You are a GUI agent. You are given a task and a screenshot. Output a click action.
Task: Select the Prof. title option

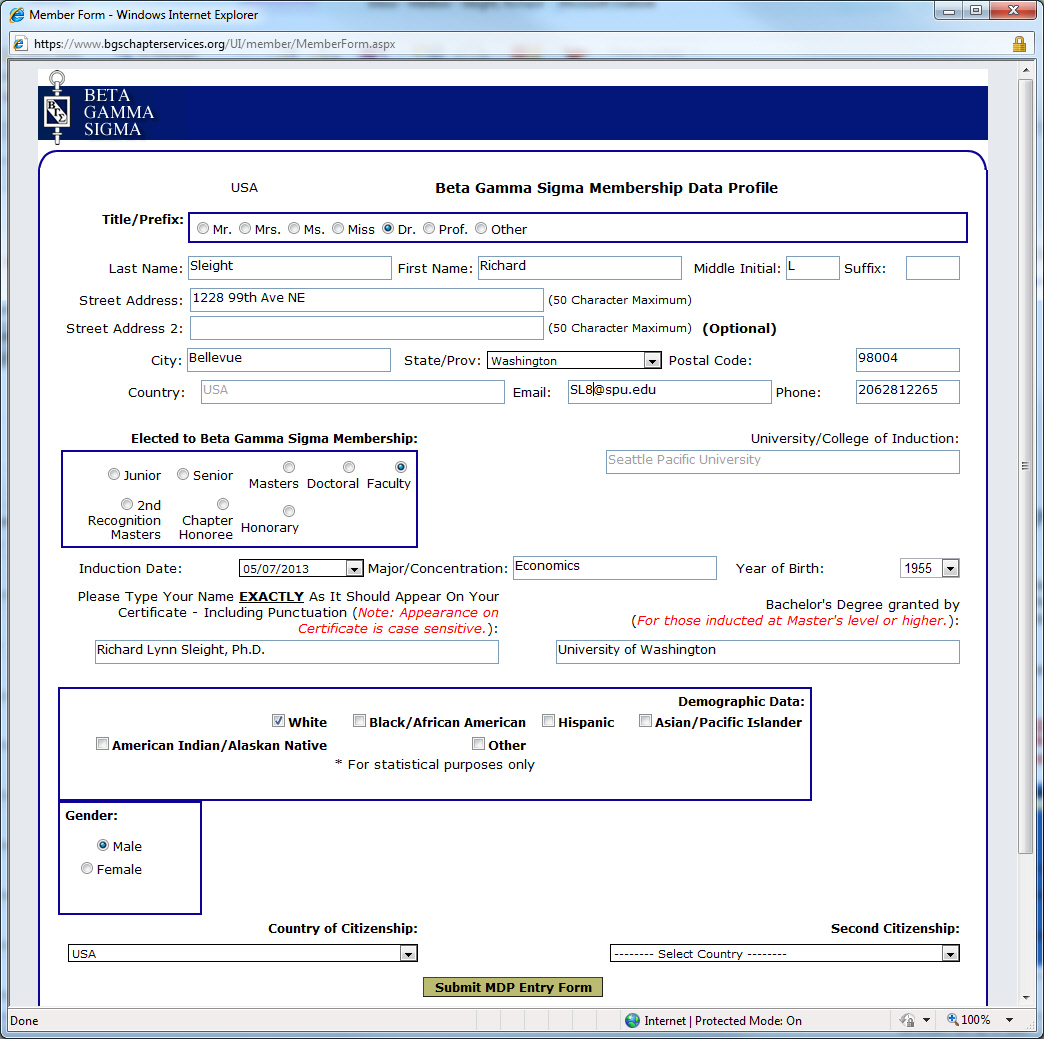429,228
